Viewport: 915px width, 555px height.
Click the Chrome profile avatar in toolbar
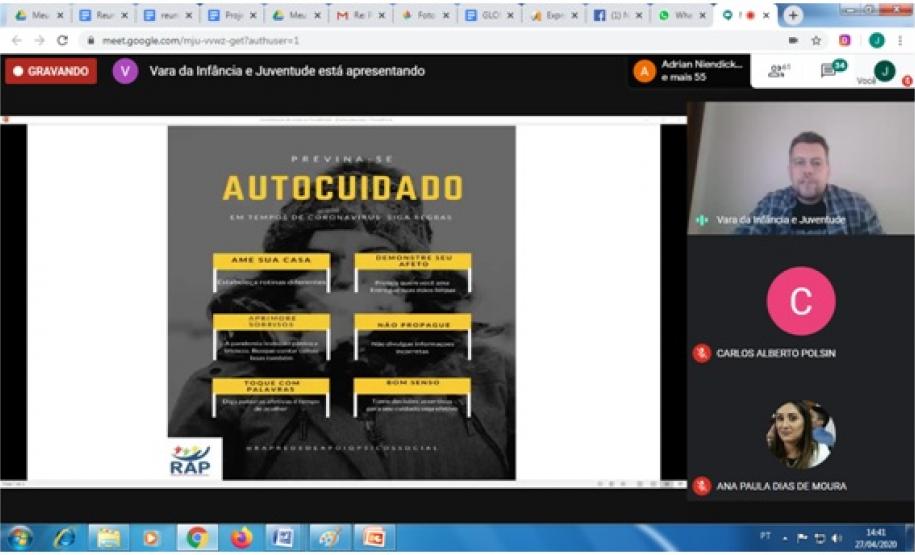[876, 40]
